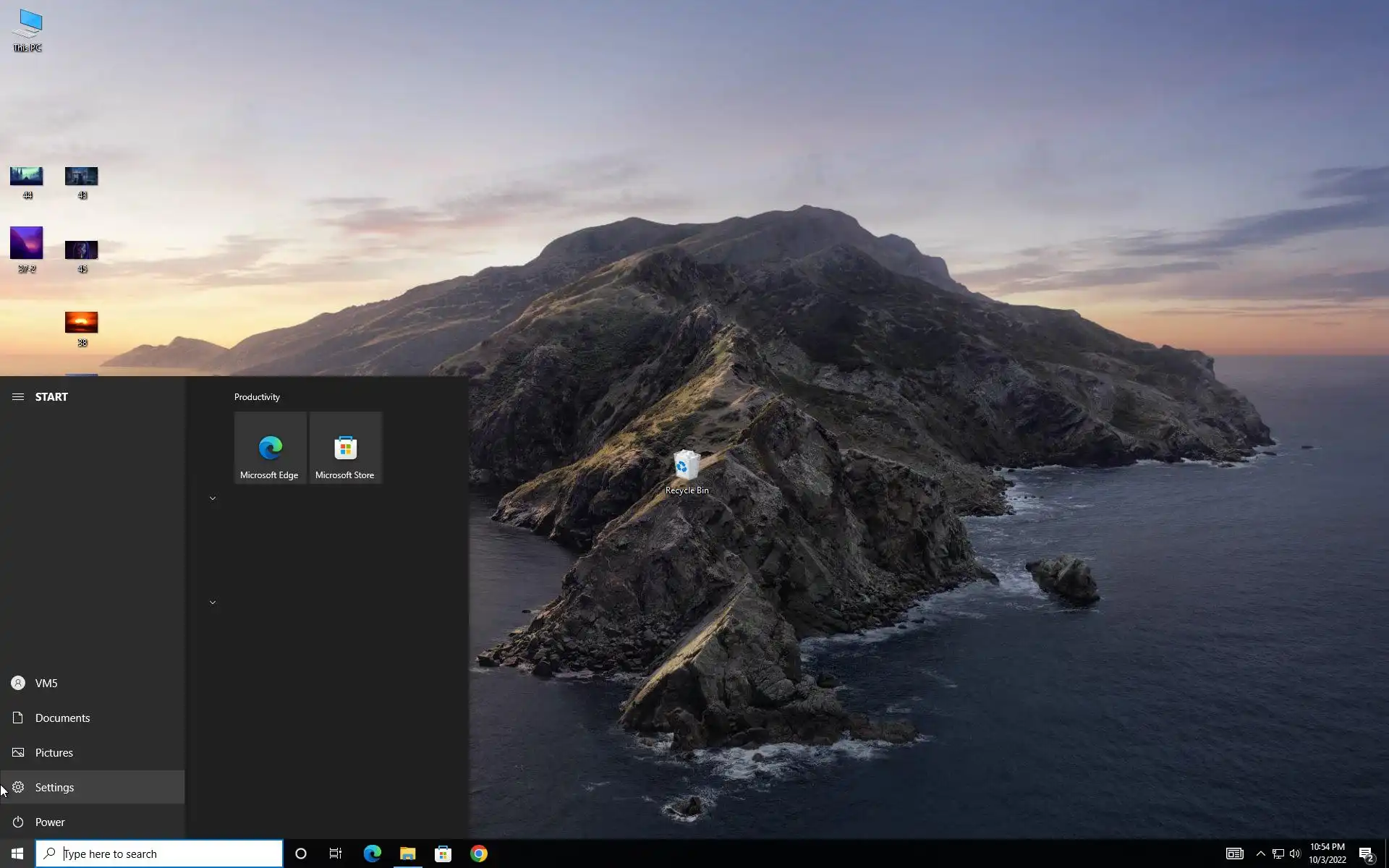Open the Microsoft Store tile
This screenshot has height=868, width=1389.
click(x=345, y=448)
